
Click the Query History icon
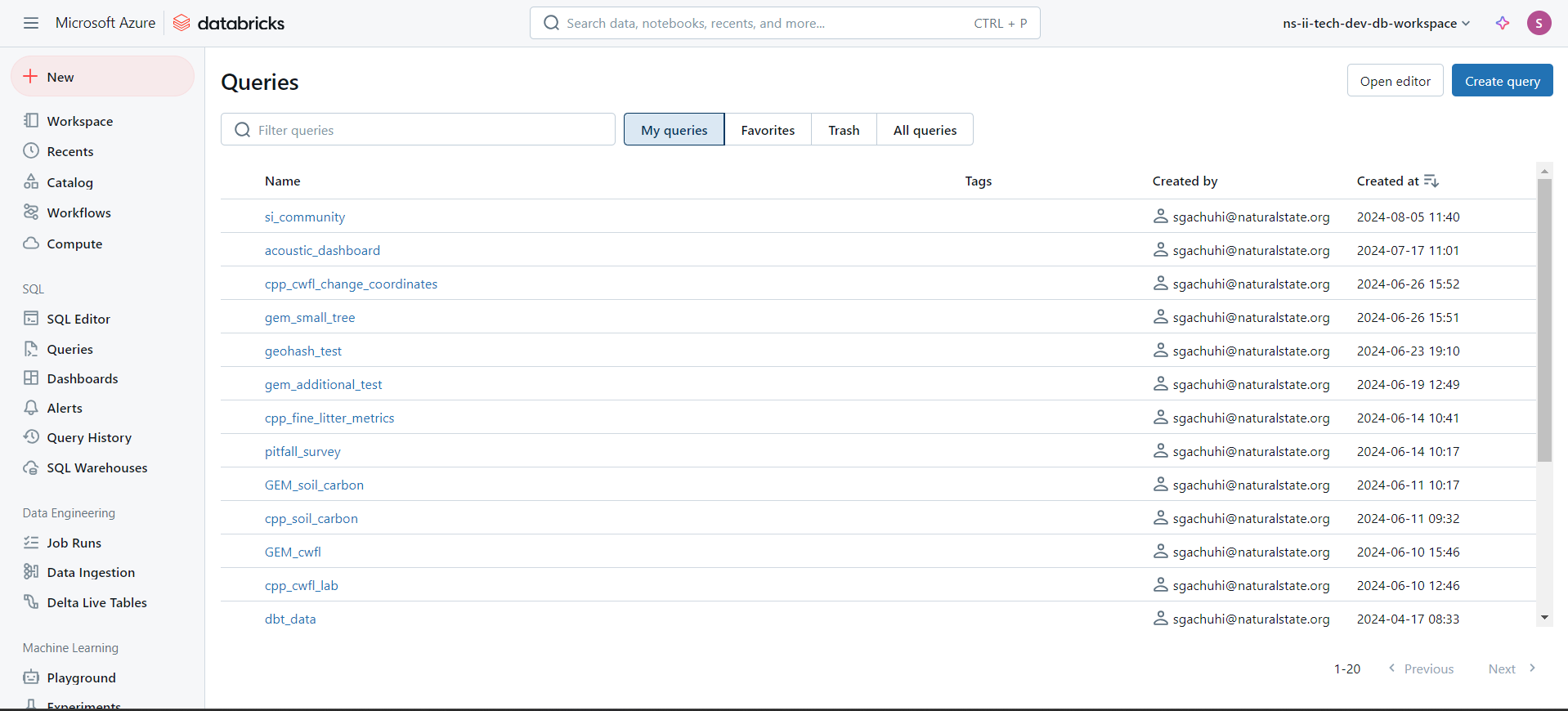tap(31, 436)
